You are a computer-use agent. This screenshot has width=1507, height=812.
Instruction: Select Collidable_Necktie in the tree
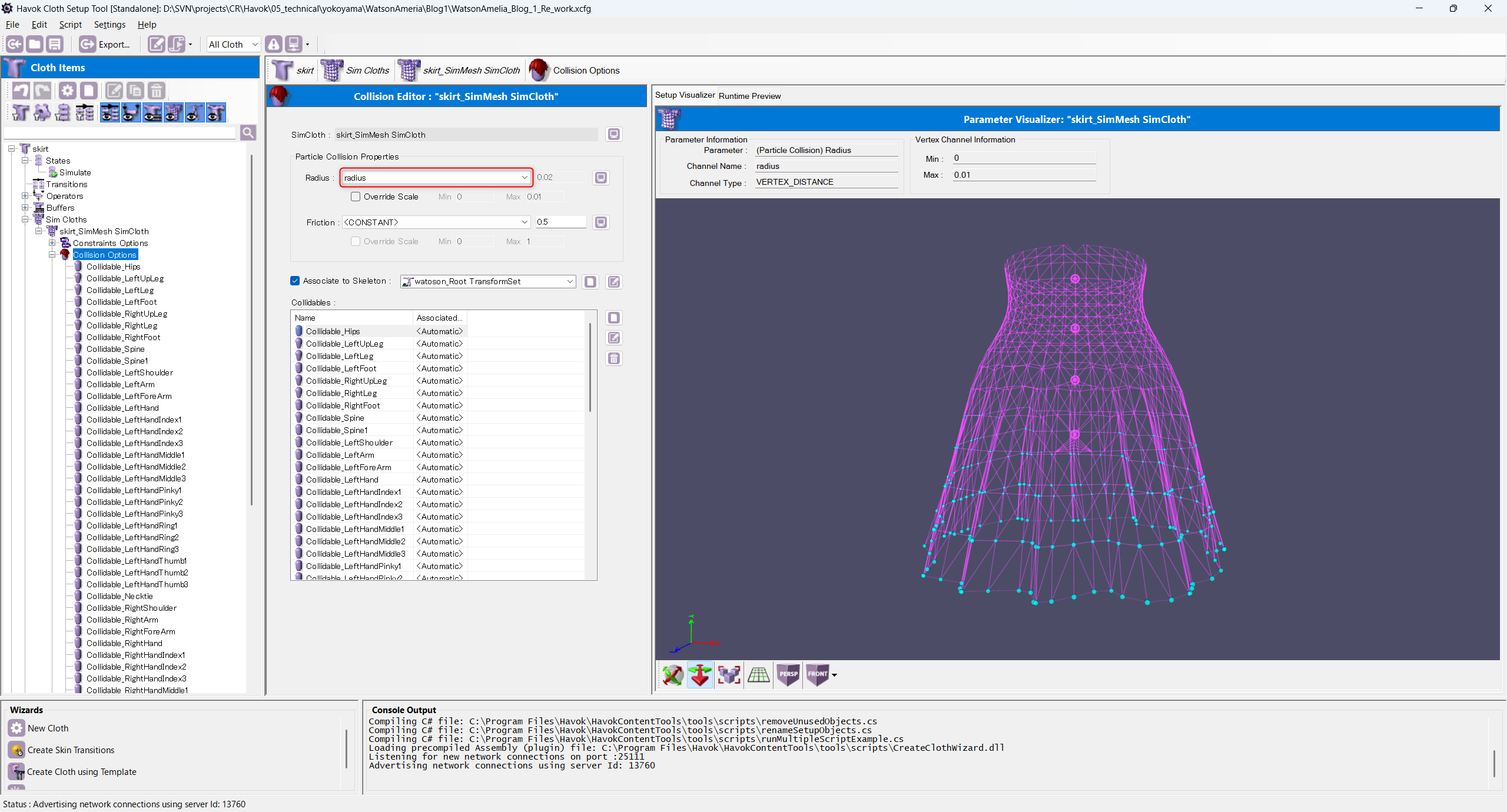click(x=120, y=596)
